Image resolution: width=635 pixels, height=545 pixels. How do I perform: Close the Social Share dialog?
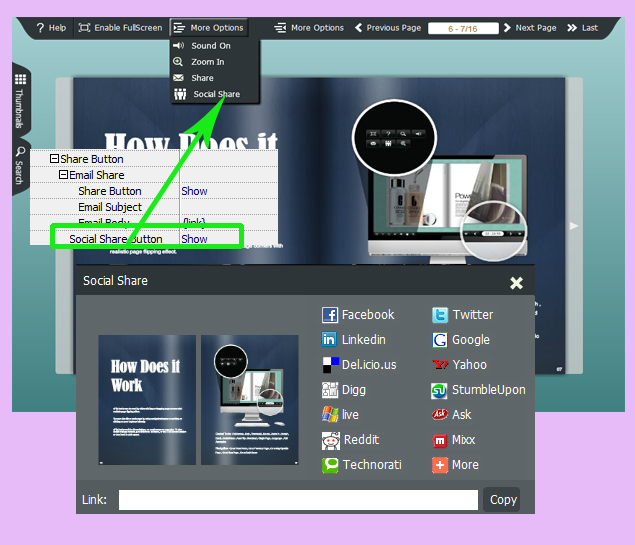click(x=516, y=283)
